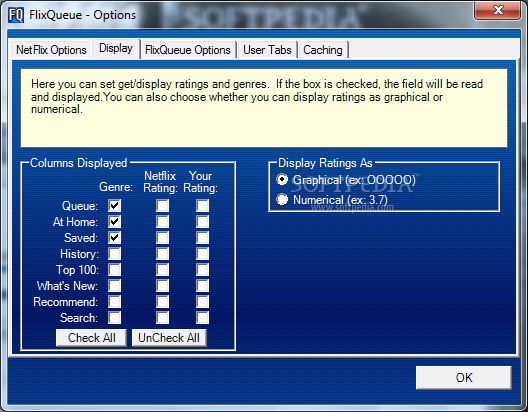
Task: Check Your Rating for History
Action: point(202,253)
